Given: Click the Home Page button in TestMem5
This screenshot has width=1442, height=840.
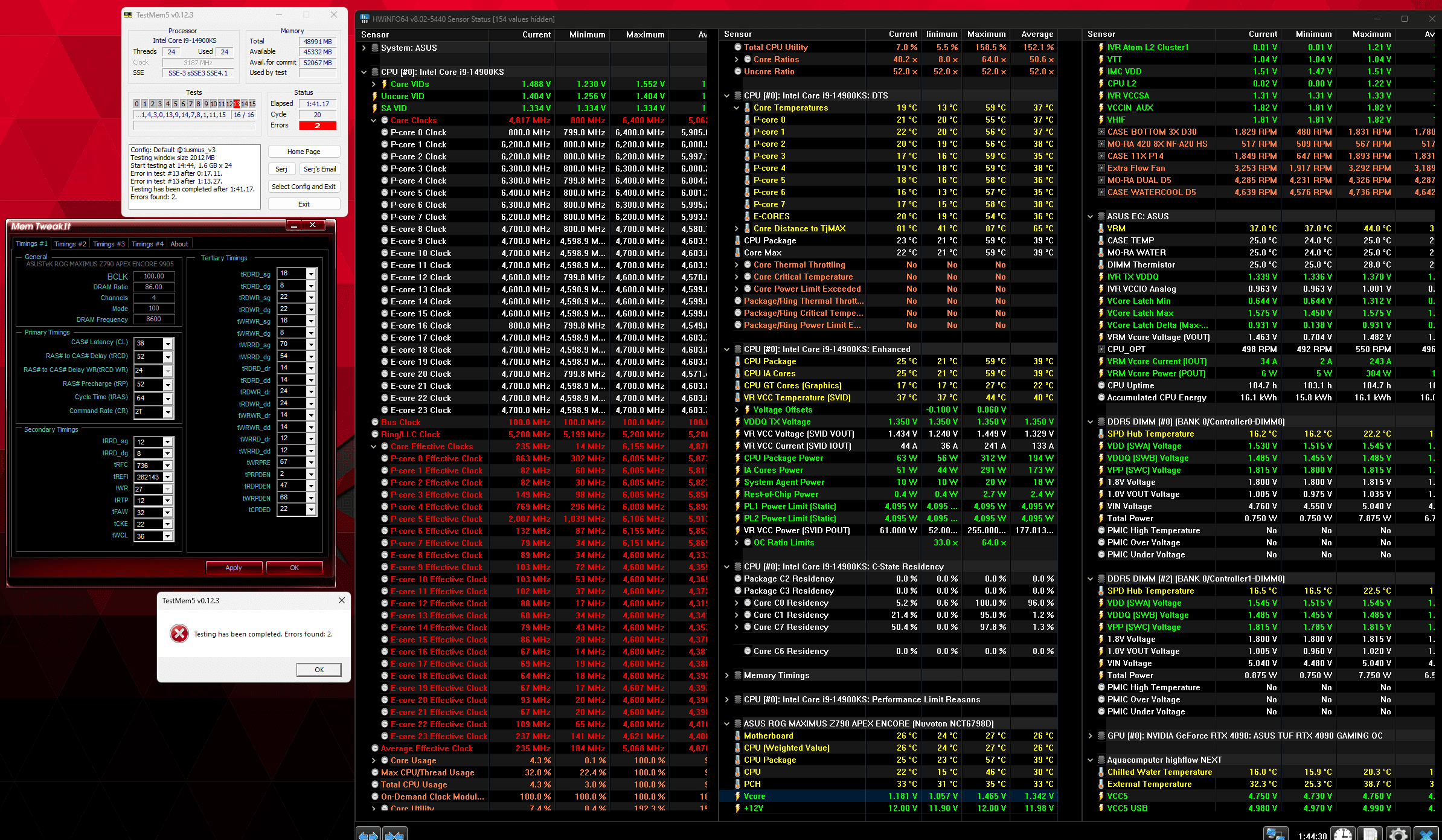Looking at the screenshot, I should [304, 152].
